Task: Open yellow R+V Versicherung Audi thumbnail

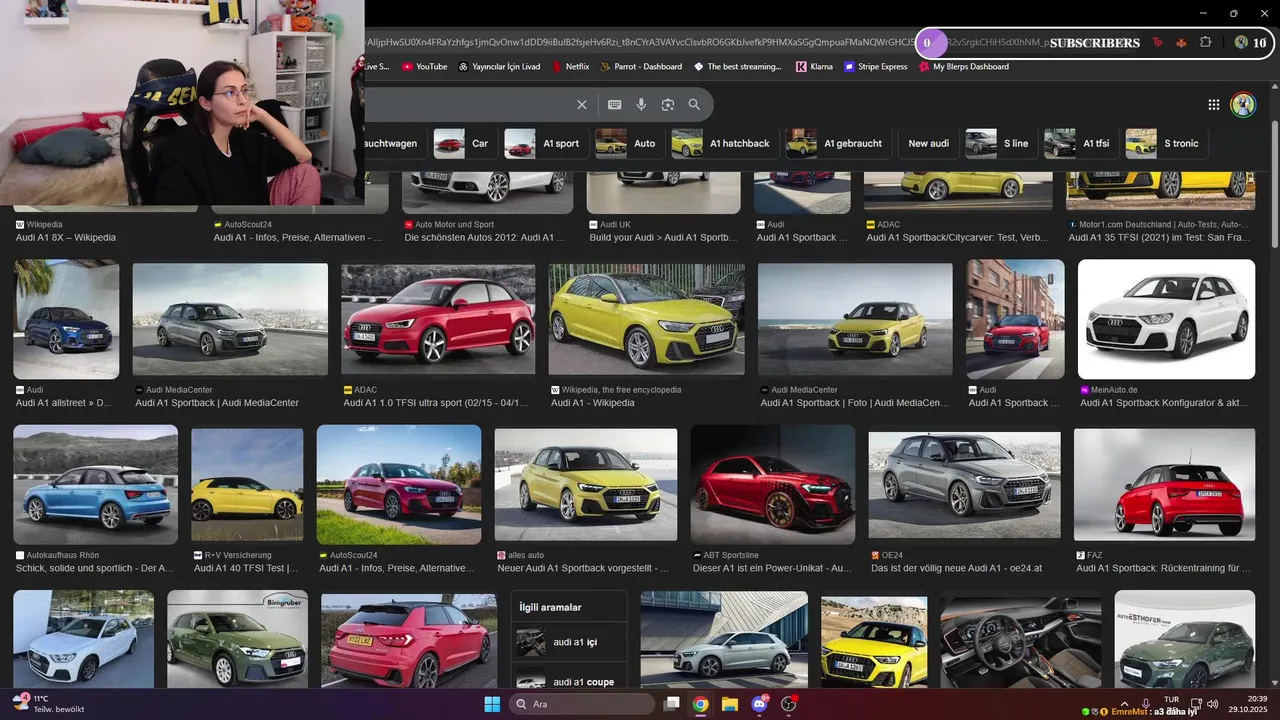Action: 247,487
